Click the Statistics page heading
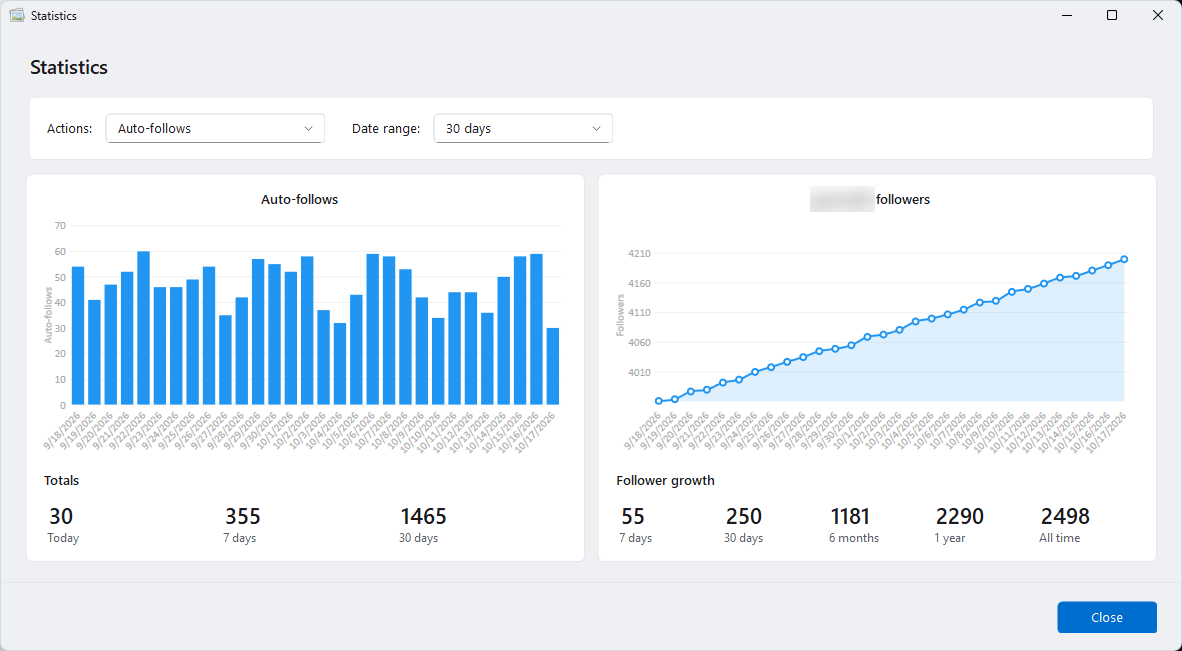 (69, 67)
